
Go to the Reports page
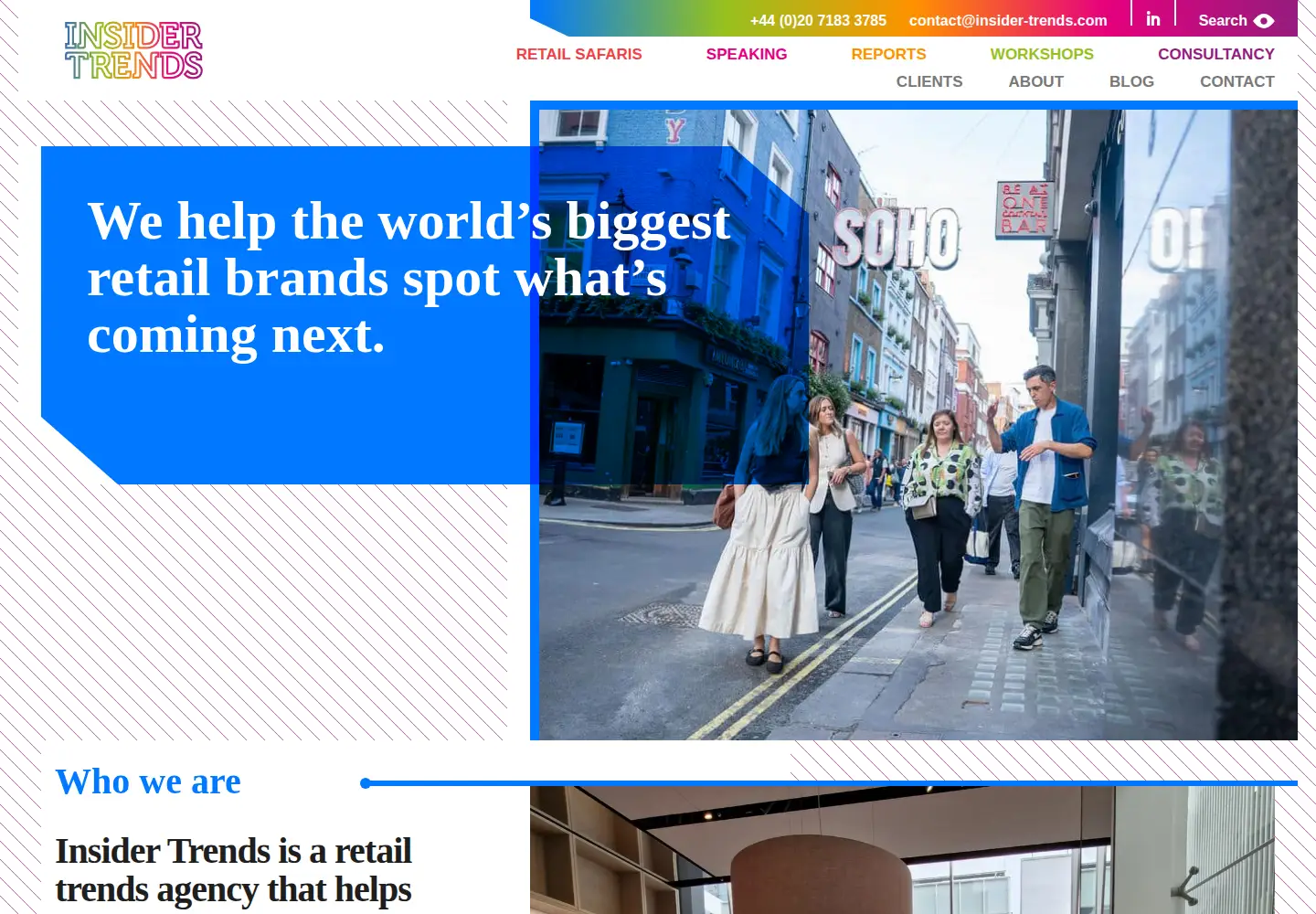click(888, 54)
